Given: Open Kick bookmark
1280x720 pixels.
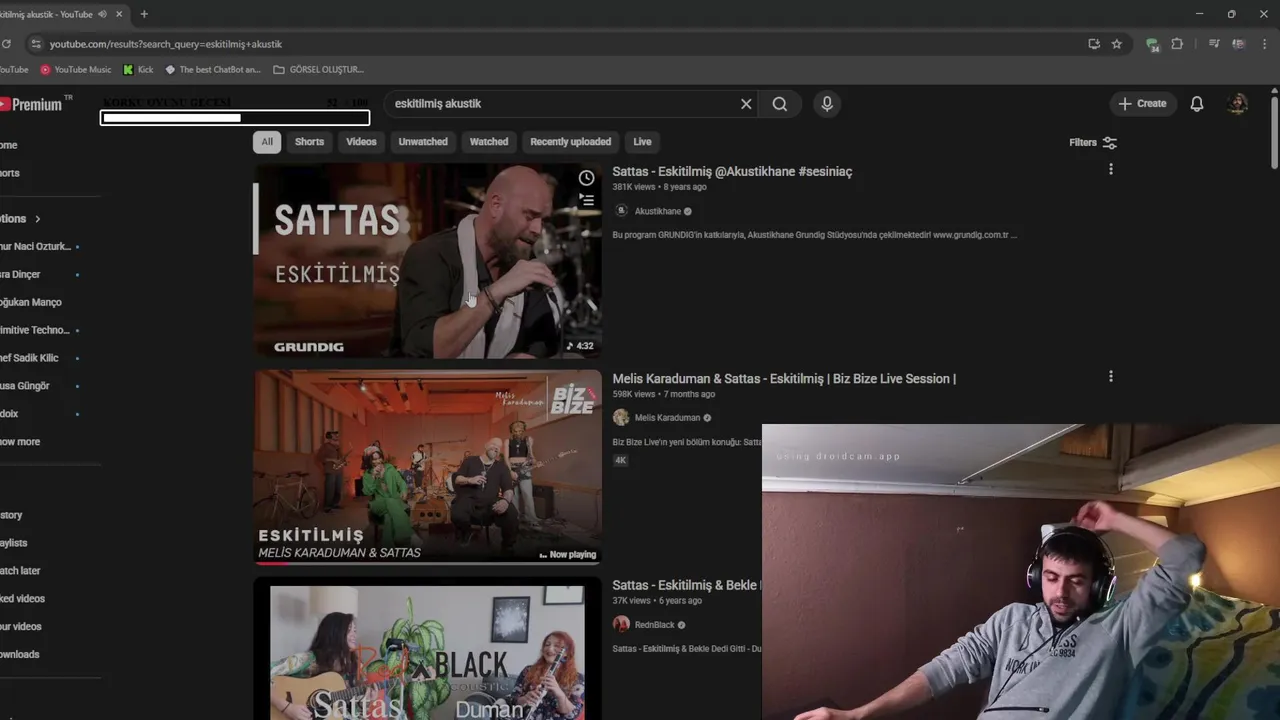Looking at the screenshot, I should point(138,70).
